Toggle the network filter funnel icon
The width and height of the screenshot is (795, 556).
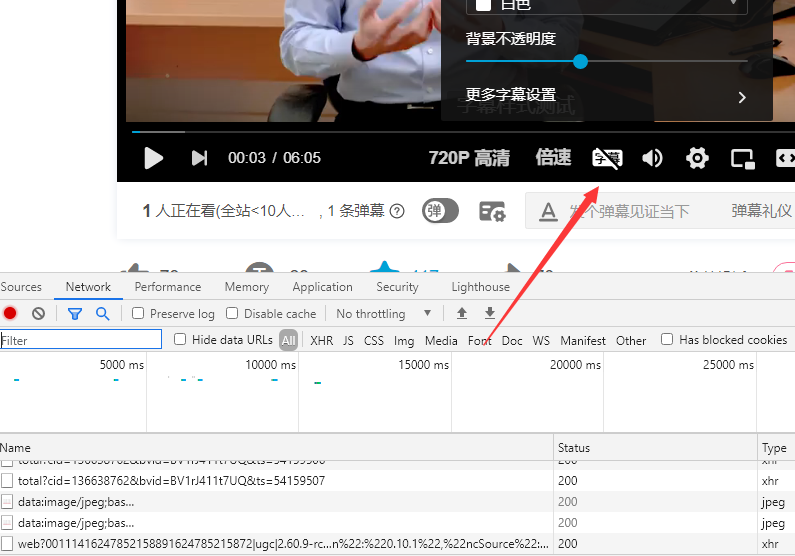click(x=75, y=314)
